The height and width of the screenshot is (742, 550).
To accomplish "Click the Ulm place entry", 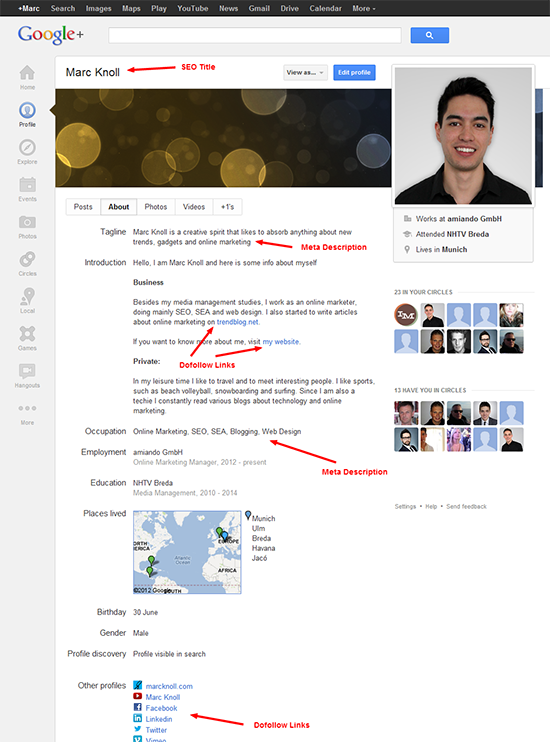I will coord(258,528).
